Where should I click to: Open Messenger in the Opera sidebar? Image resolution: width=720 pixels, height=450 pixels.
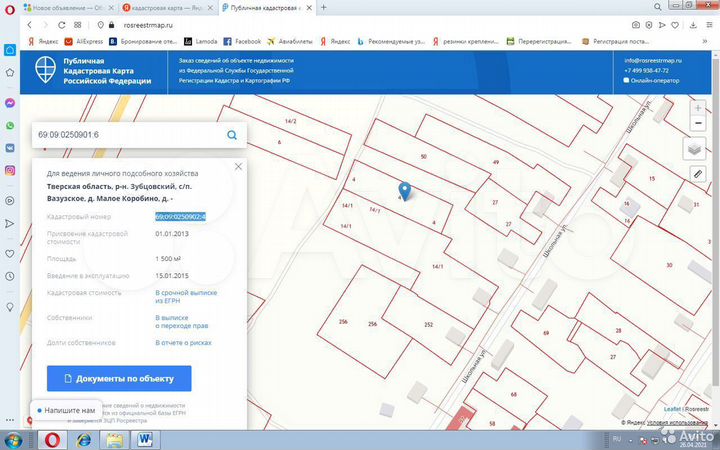(10, 103)
